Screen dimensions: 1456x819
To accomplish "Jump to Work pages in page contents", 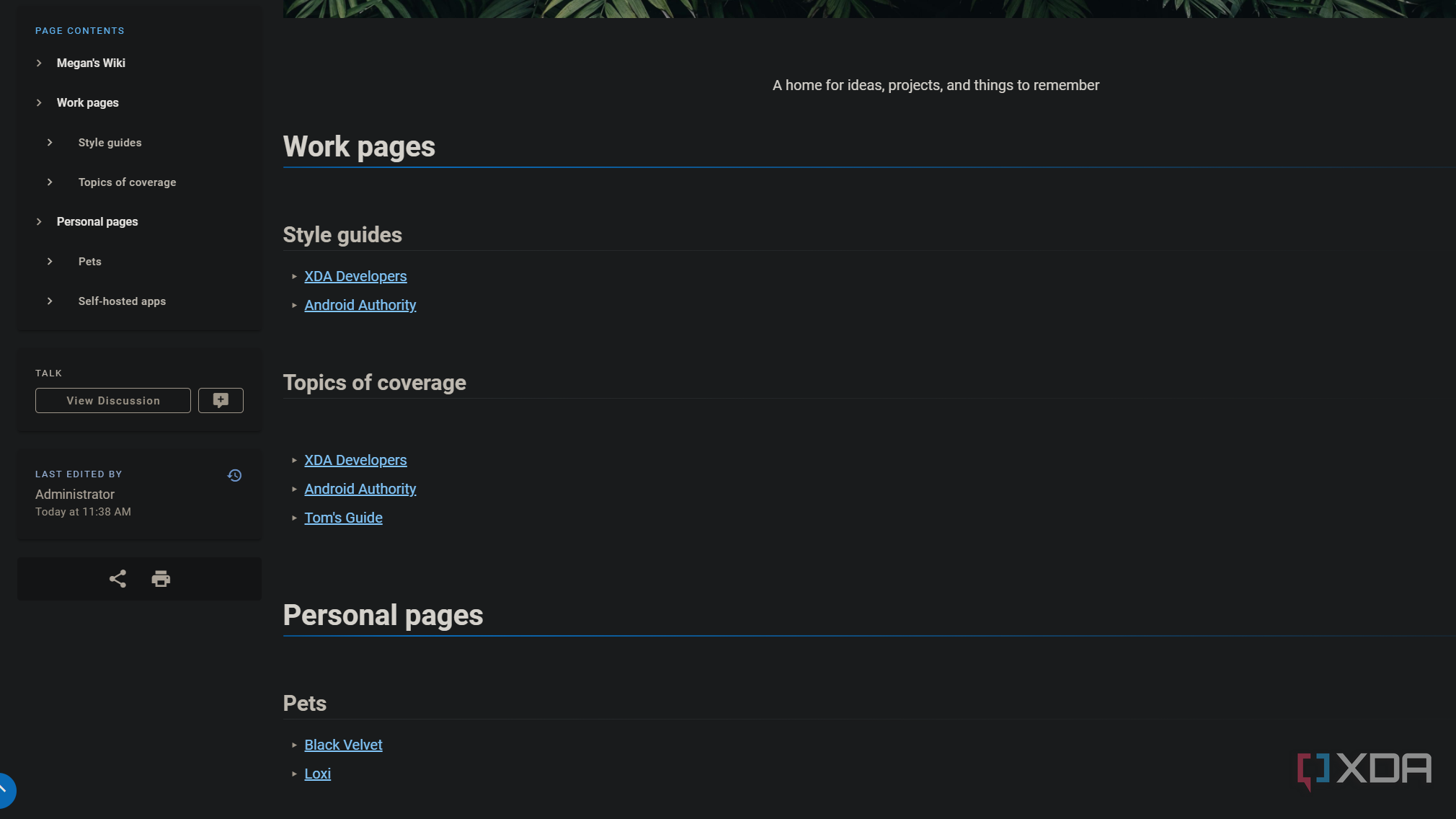I will pos(88,103).
